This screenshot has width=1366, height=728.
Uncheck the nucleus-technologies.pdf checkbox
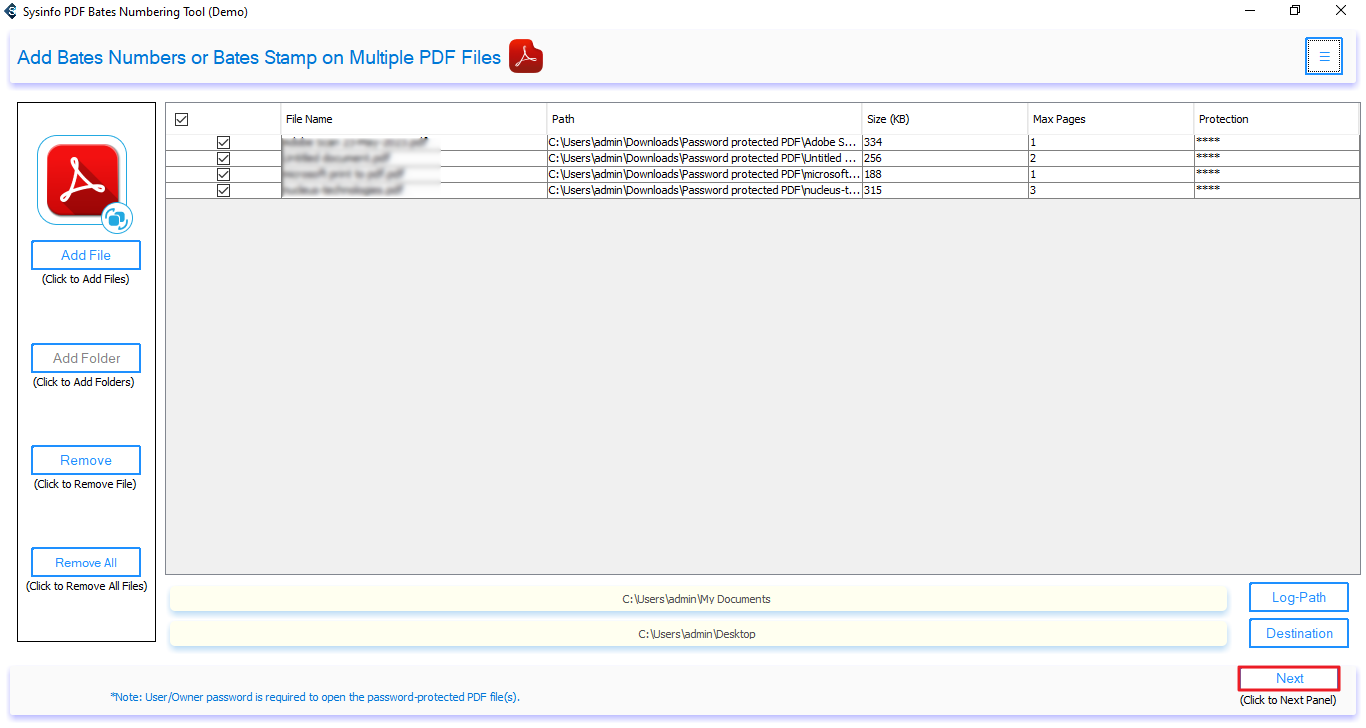(x=222, y=189)
